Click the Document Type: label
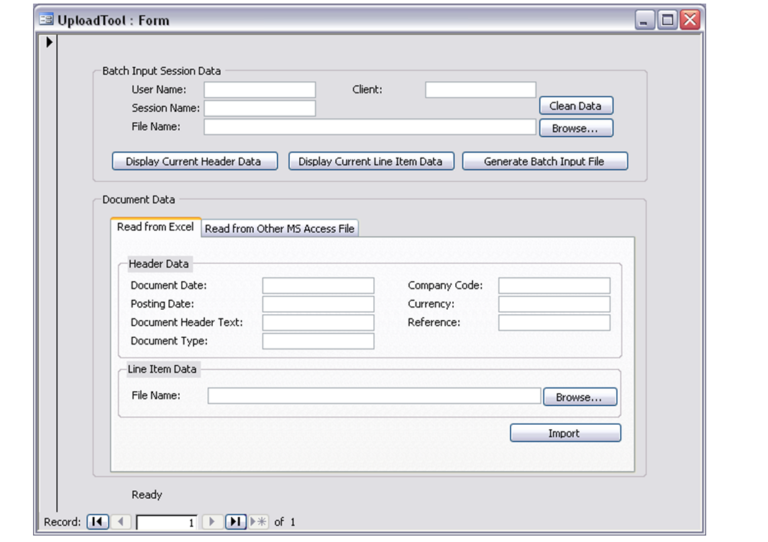Viewport: 768px width, 542px height. tap(169, 341)
